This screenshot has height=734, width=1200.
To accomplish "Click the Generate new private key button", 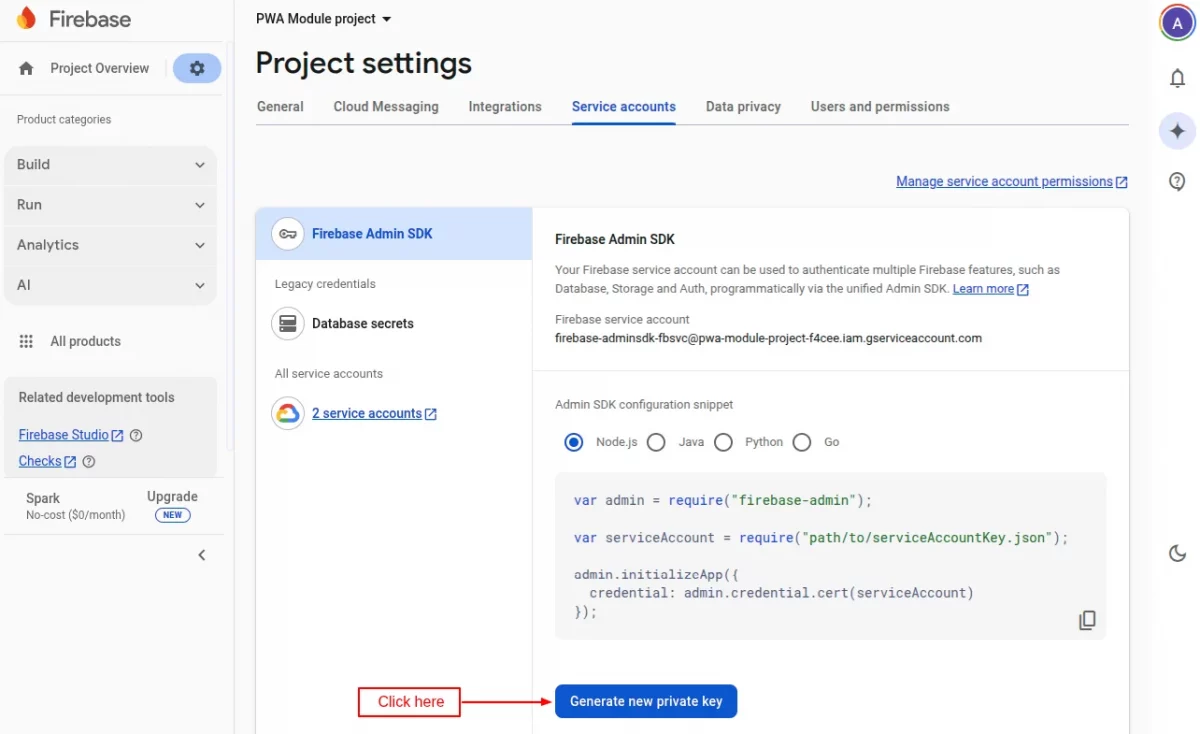I will click(645, 701).
